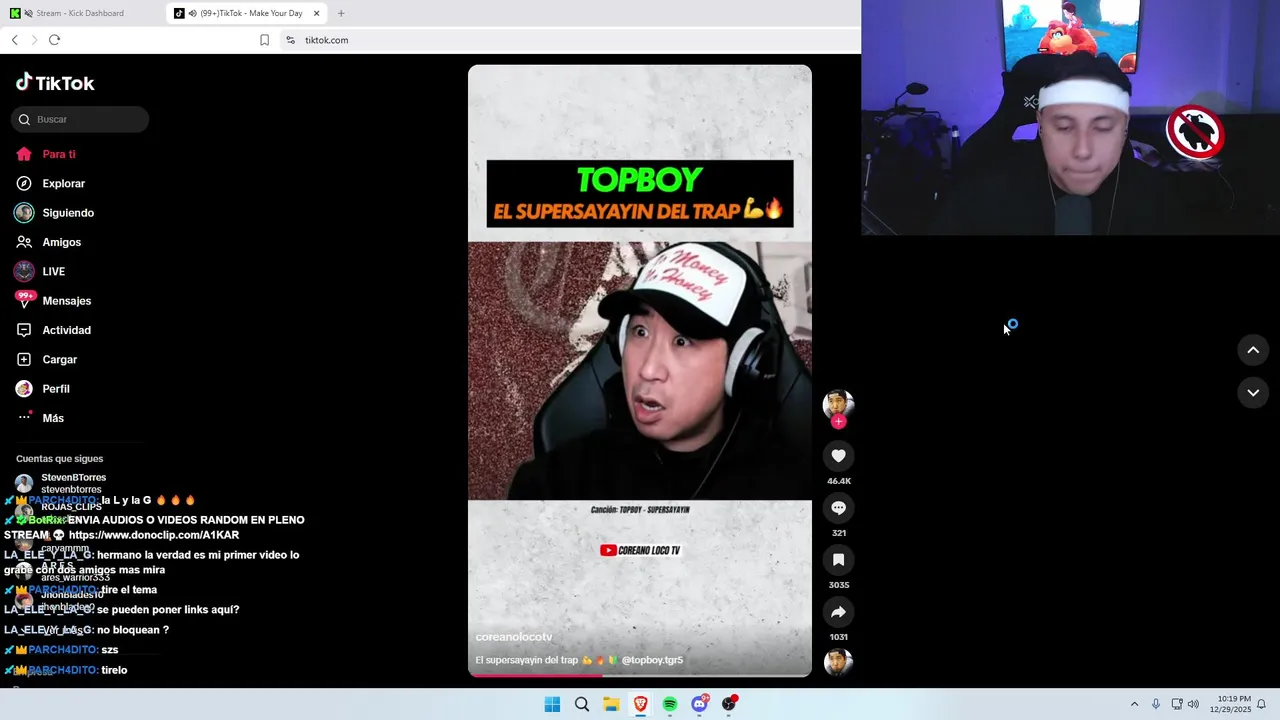Click the browser forward arrow
The image size is (1280, 720).
(34, 40)
